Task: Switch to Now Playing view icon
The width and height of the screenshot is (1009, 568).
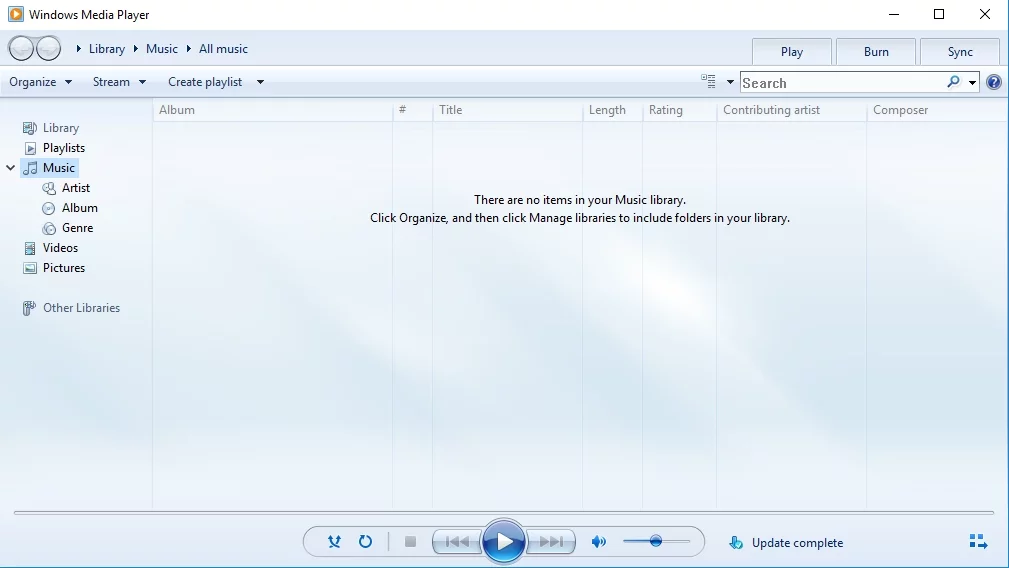Action: tap(978, 542)
